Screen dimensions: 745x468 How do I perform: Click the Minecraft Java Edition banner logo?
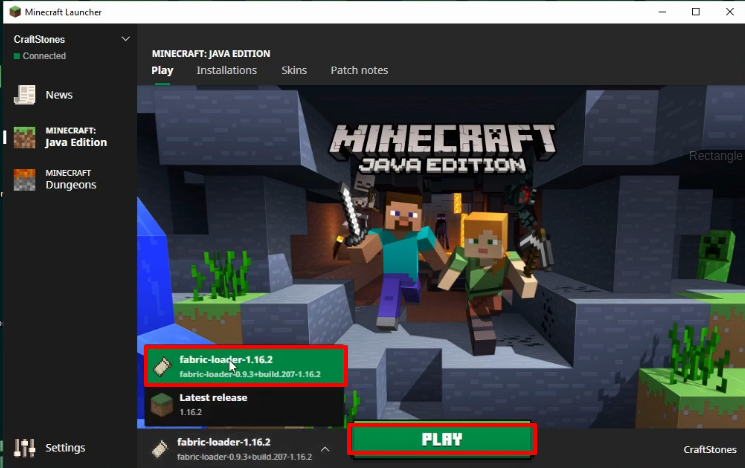[x=442, y=148]
